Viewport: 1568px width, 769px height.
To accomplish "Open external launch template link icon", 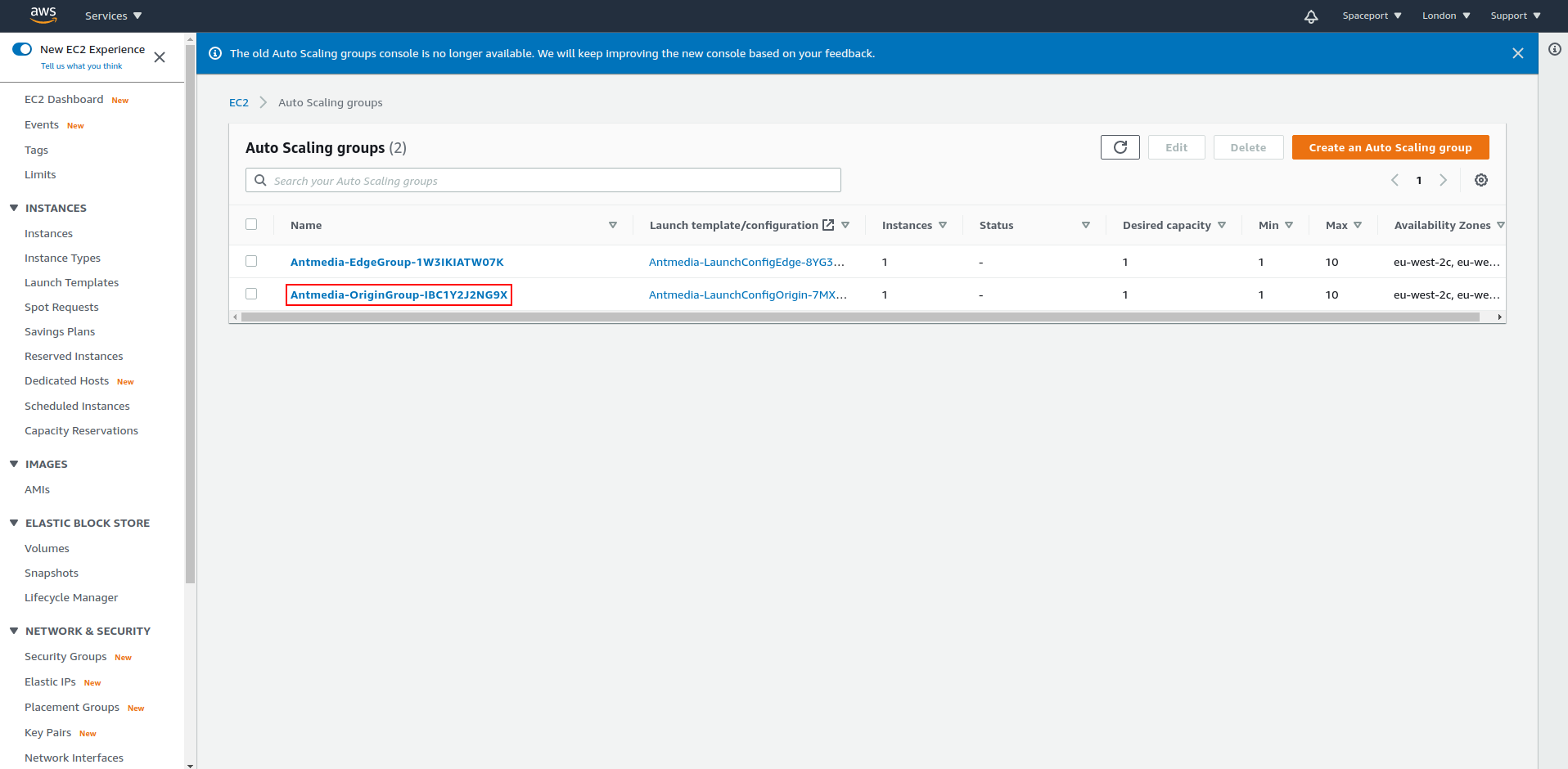I will [x=828, y=225].
